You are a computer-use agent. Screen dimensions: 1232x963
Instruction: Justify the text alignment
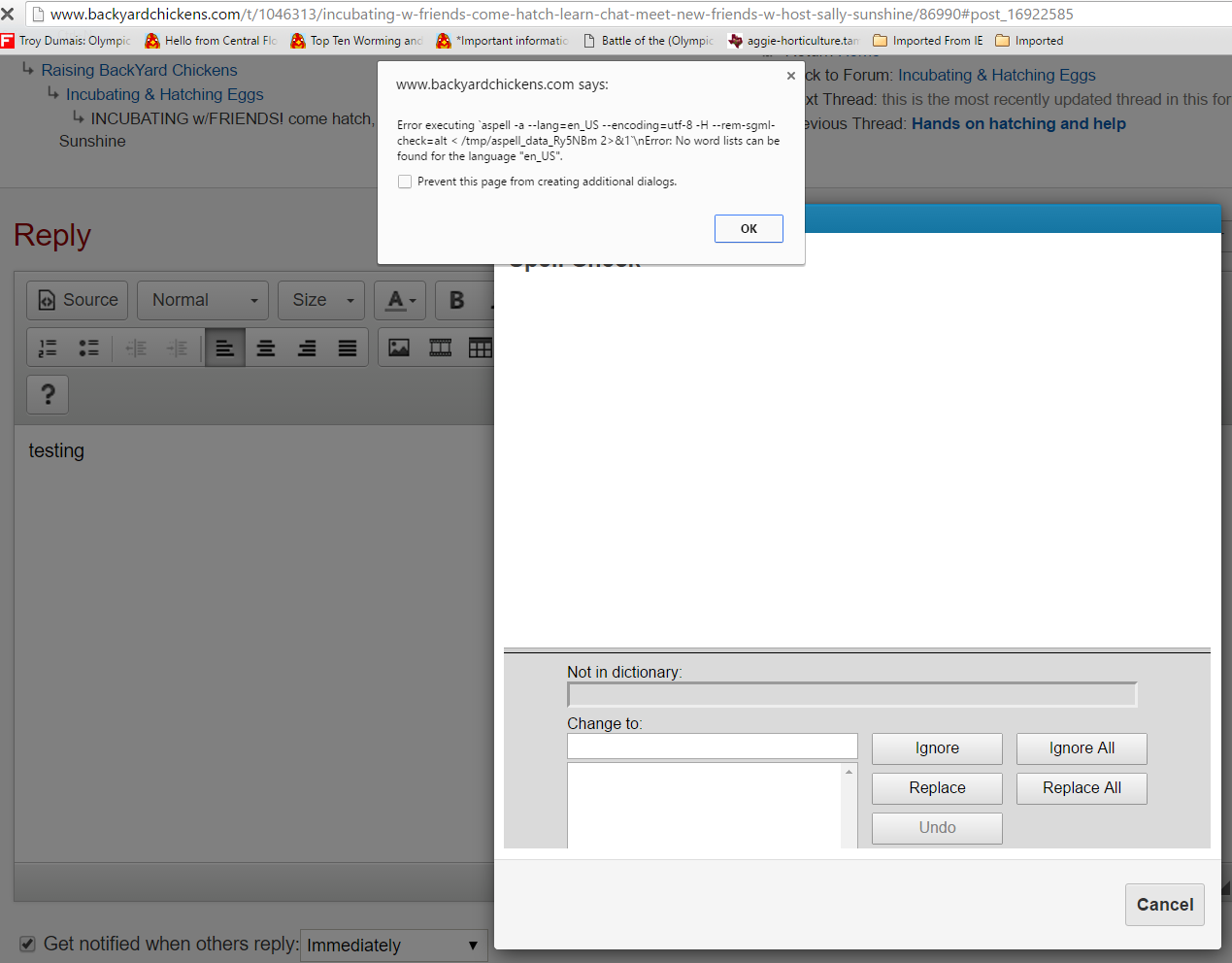[x=348, y=348]
